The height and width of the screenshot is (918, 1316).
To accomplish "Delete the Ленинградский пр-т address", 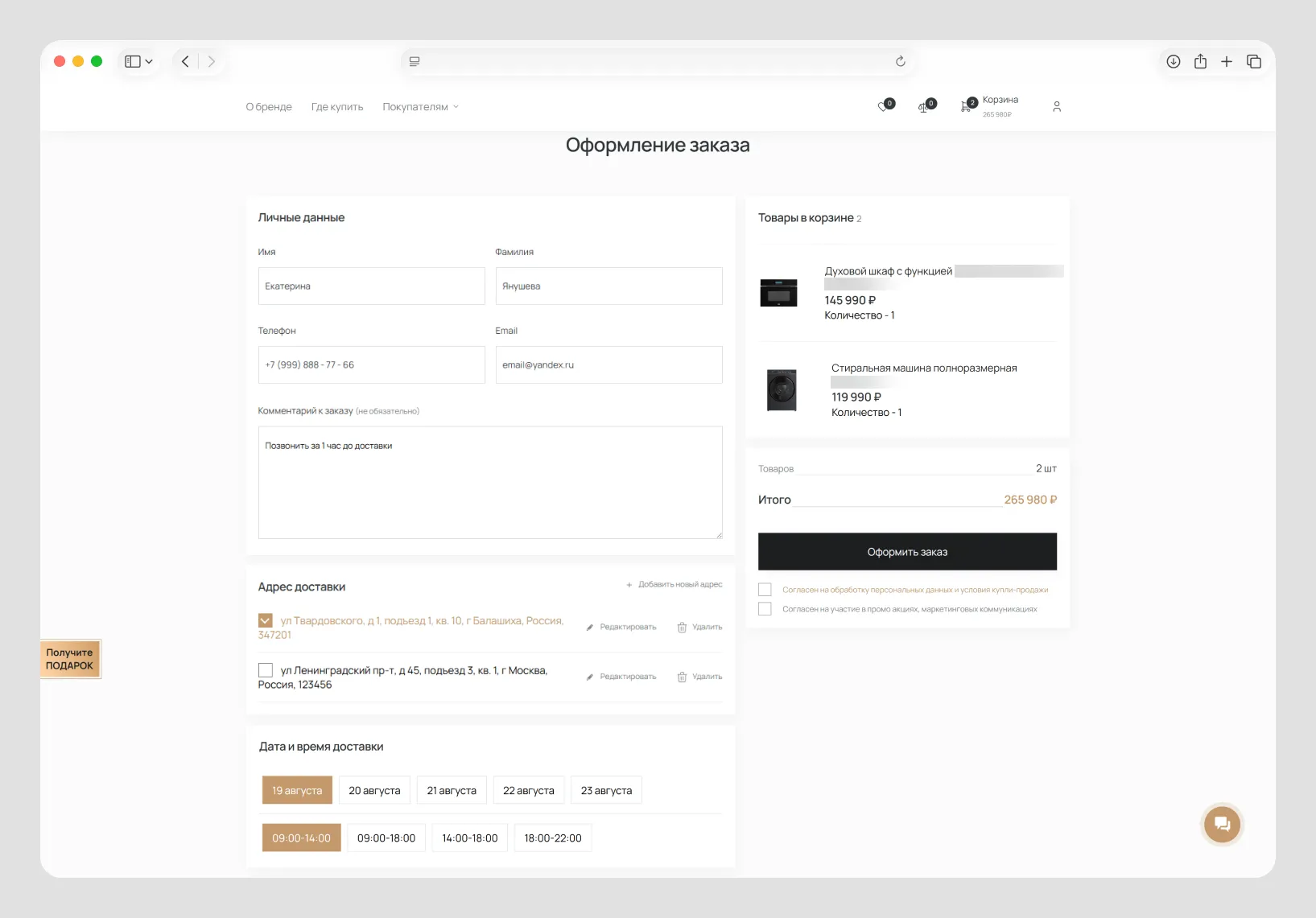I will point(699,677).
